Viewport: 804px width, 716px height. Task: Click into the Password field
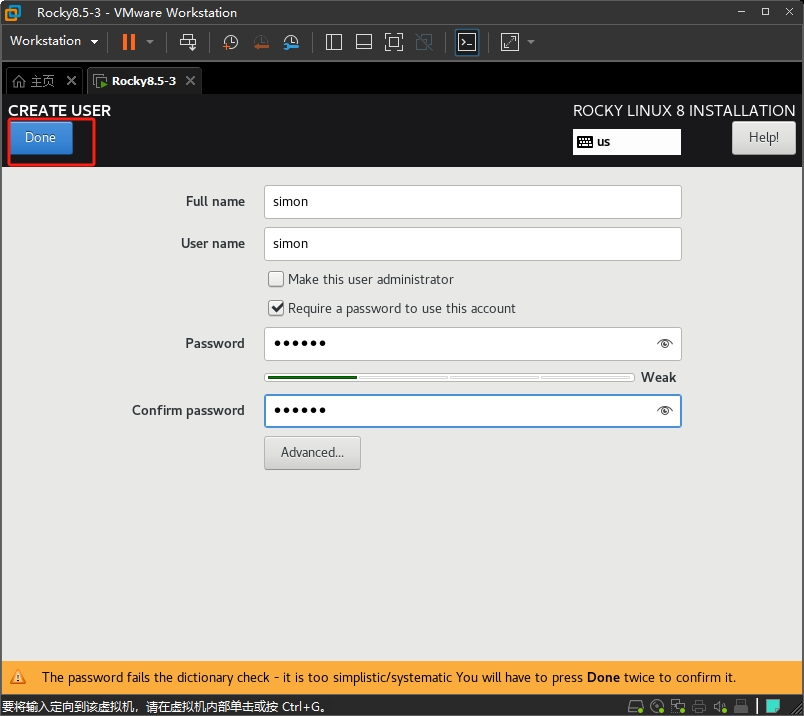pyautogui.click(x=472, y=344)
